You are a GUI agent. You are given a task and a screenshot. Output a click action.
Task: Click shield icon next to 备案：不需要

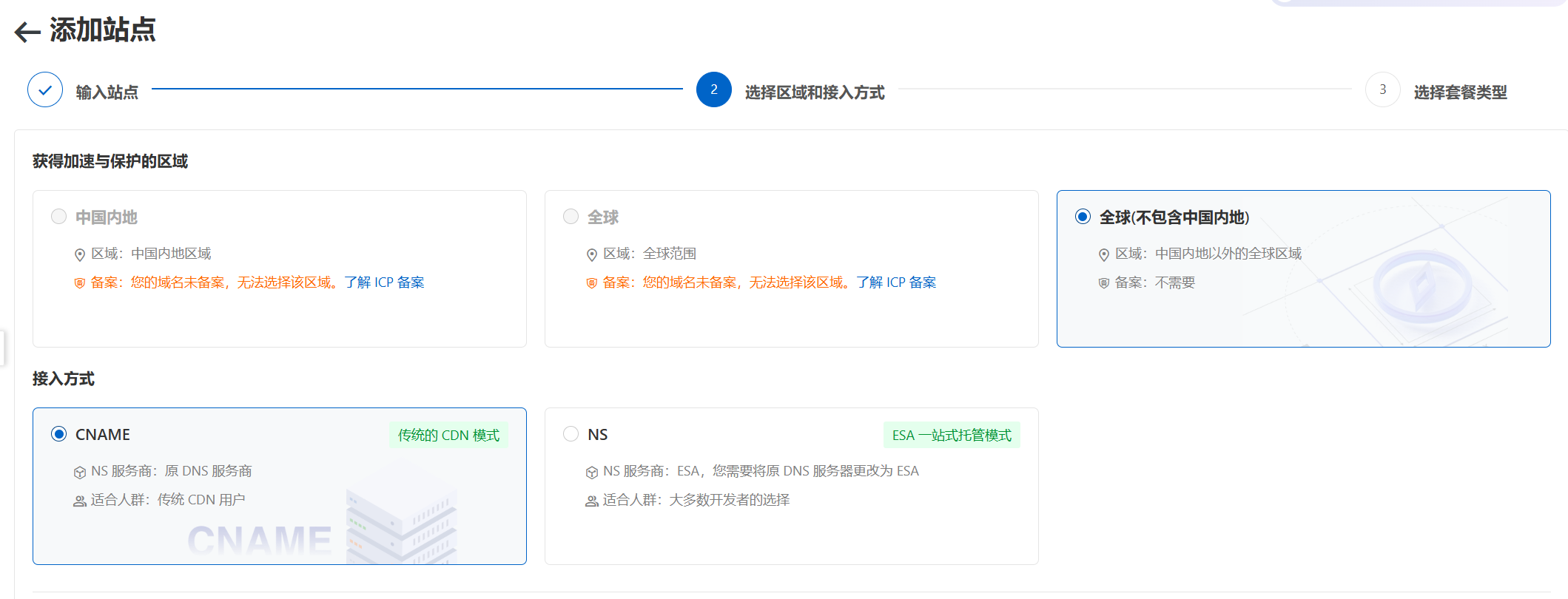pyautogui.click(x=1103, y=283)
